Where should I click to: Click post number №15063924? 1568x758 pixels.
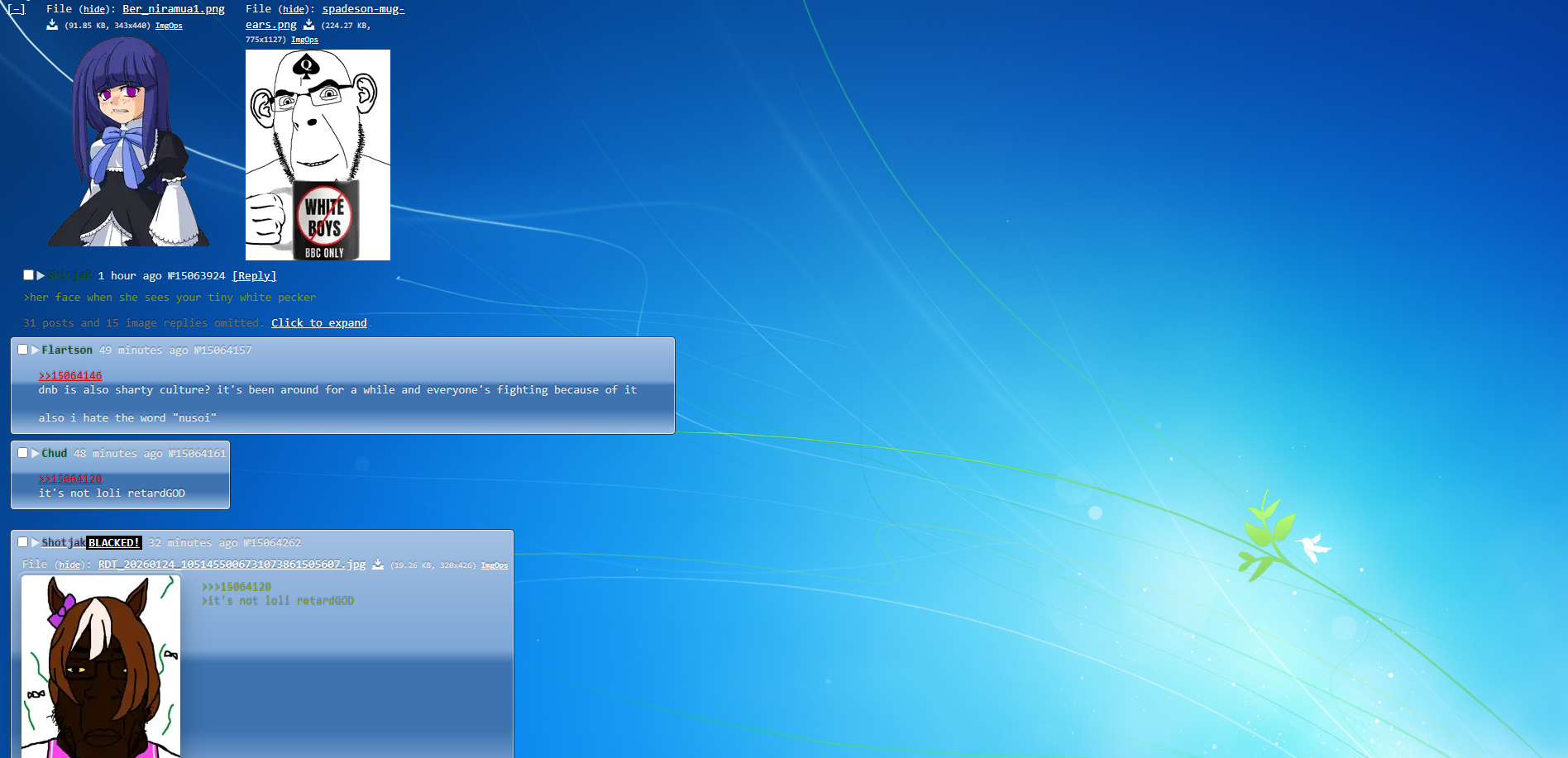coord(196,276)
